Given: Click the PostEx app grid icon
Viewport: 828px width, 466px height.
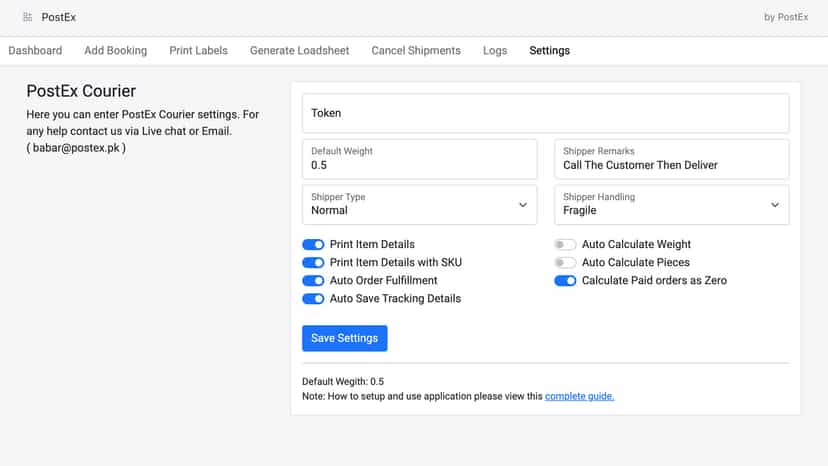Looking at the screenshot, I should tap(27, 17).
